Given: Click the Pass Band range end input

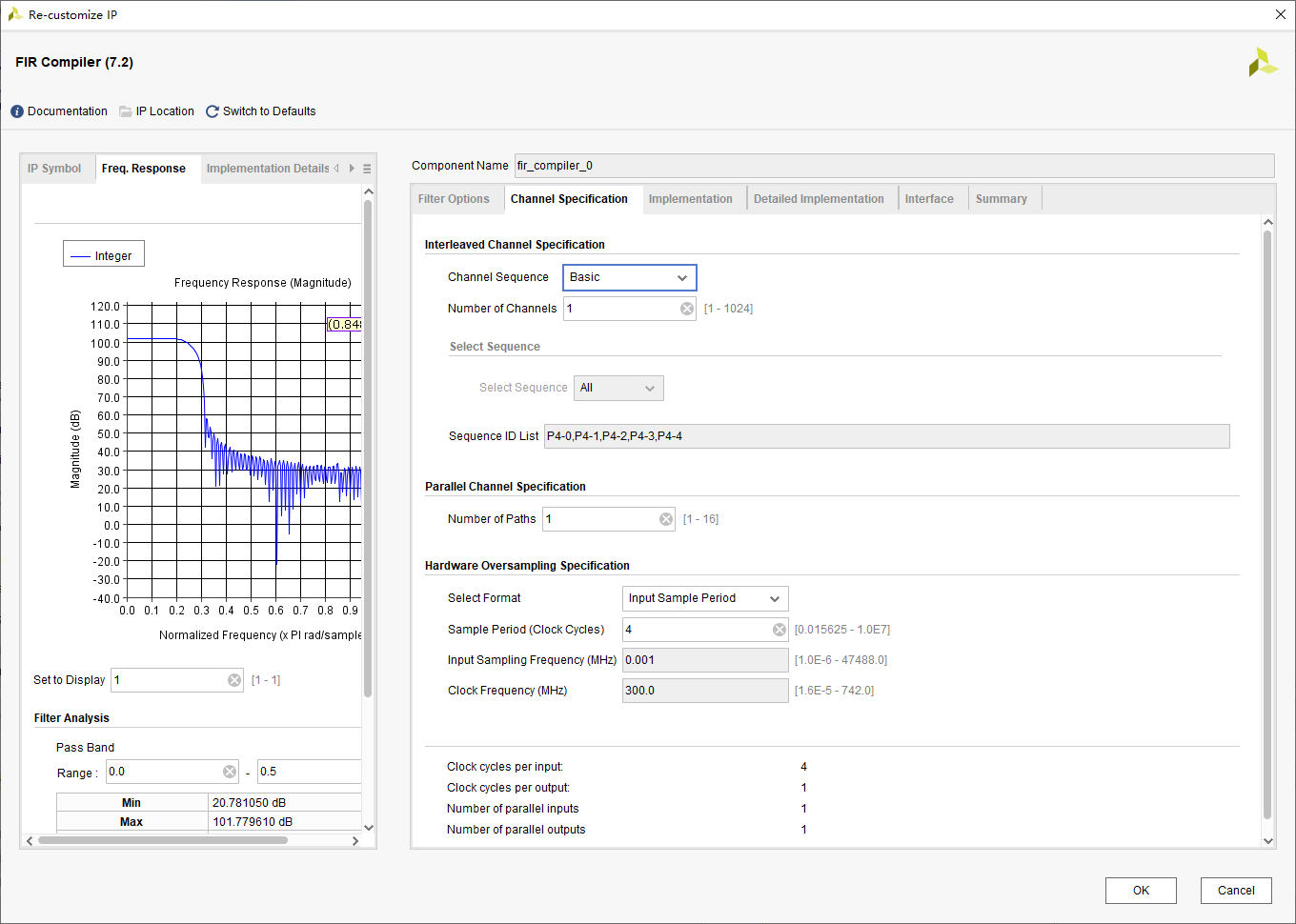Looking at the screenshot, I should 309,772.
